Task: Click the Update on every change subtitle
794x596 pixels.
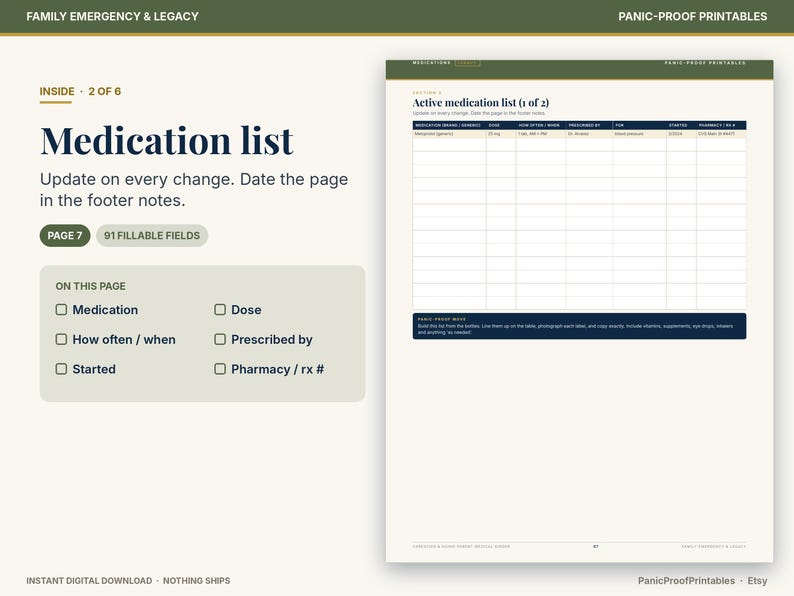Action: [194, 190]
